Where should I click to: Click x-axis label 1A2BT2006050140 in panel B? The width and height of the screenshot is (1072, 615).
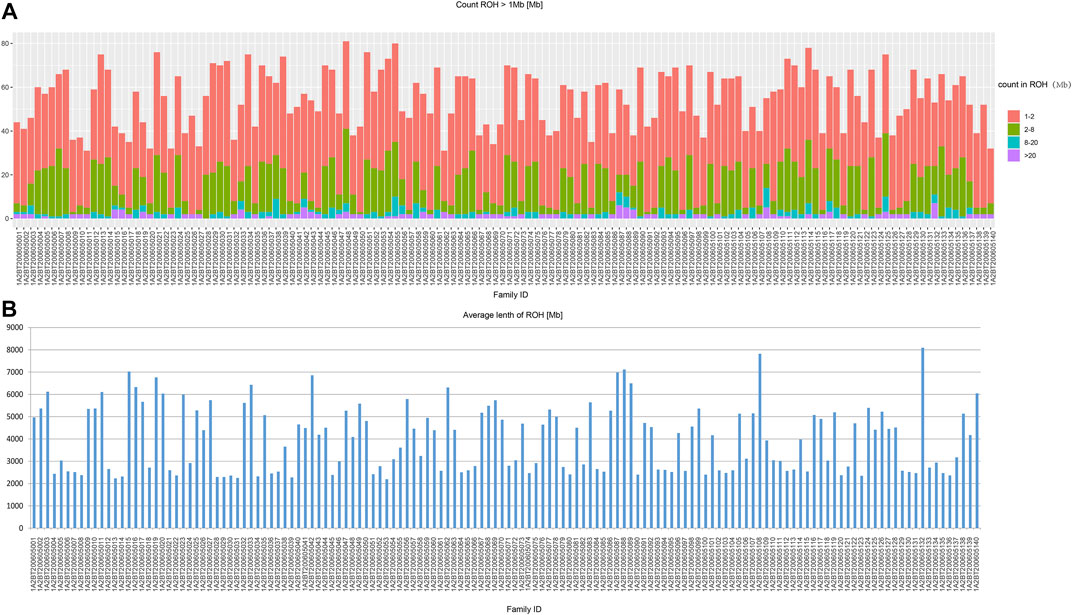point(978,563)
